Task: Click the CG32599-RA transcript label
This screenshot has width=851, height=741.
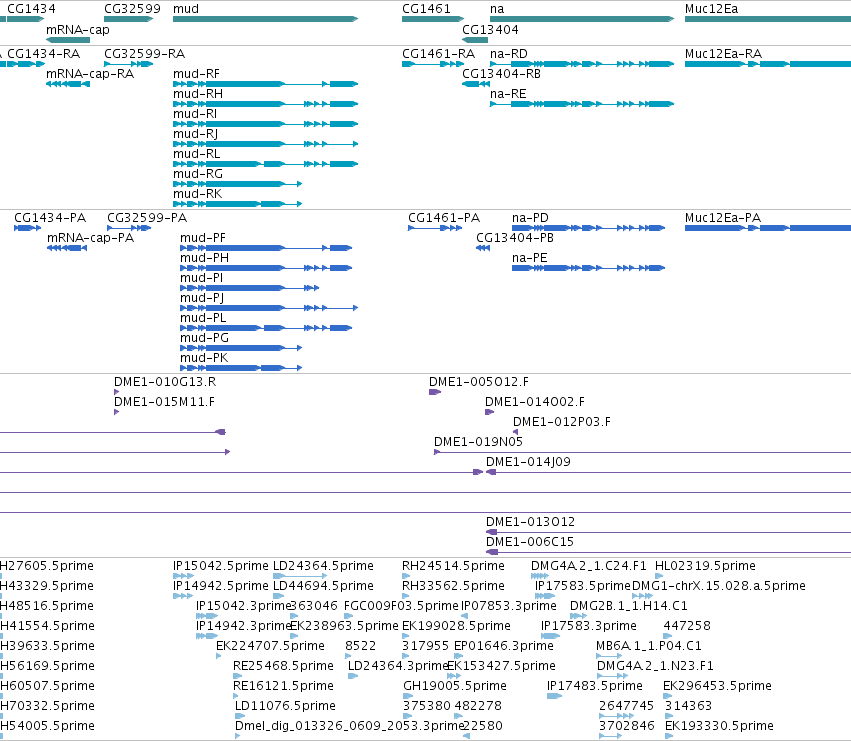Action: click(x=144, y=54)
